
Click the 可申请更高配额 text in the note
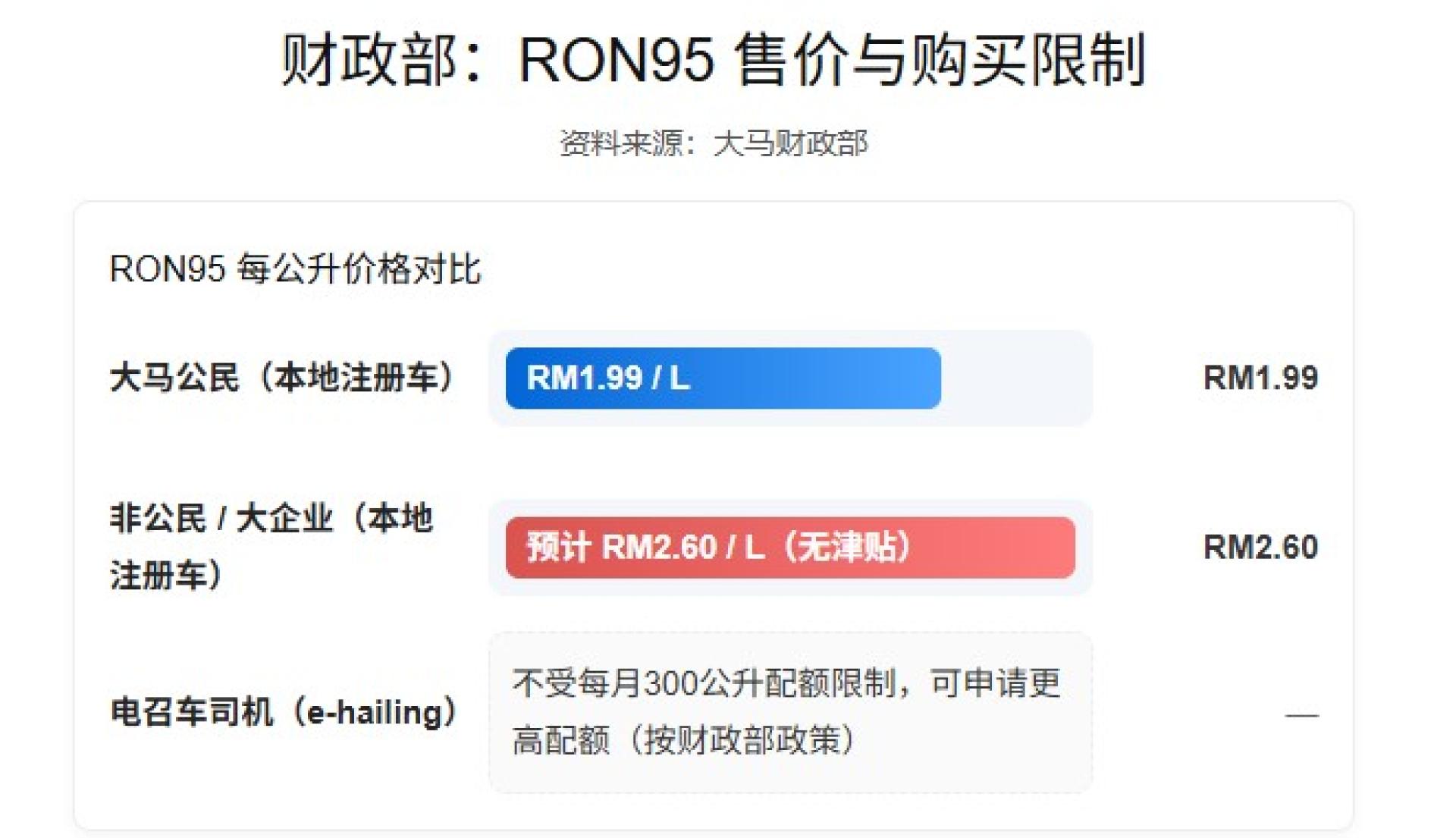pos(786,711)
